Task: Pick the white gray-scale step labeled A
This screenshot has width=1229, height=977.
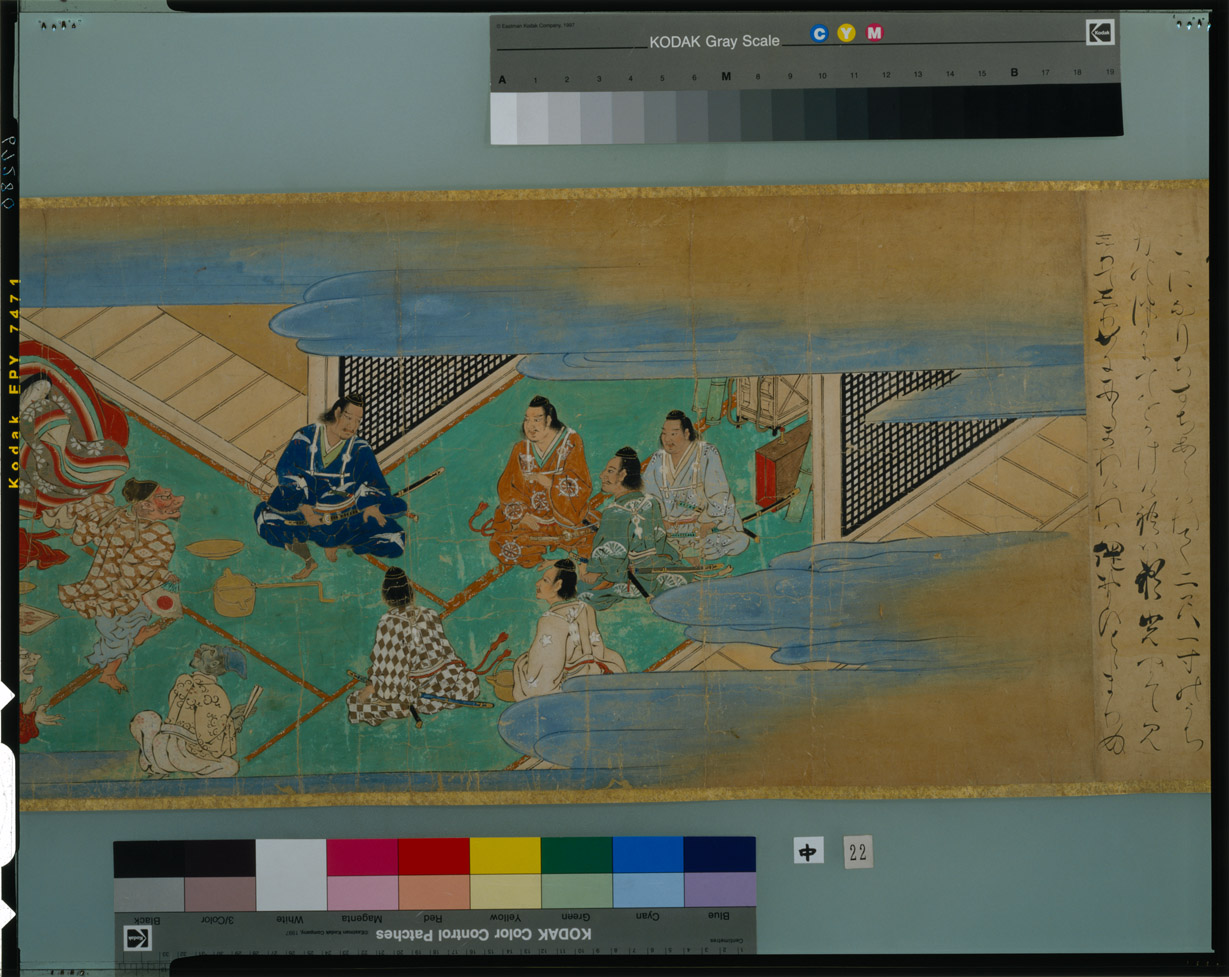Action: (504, 118)
